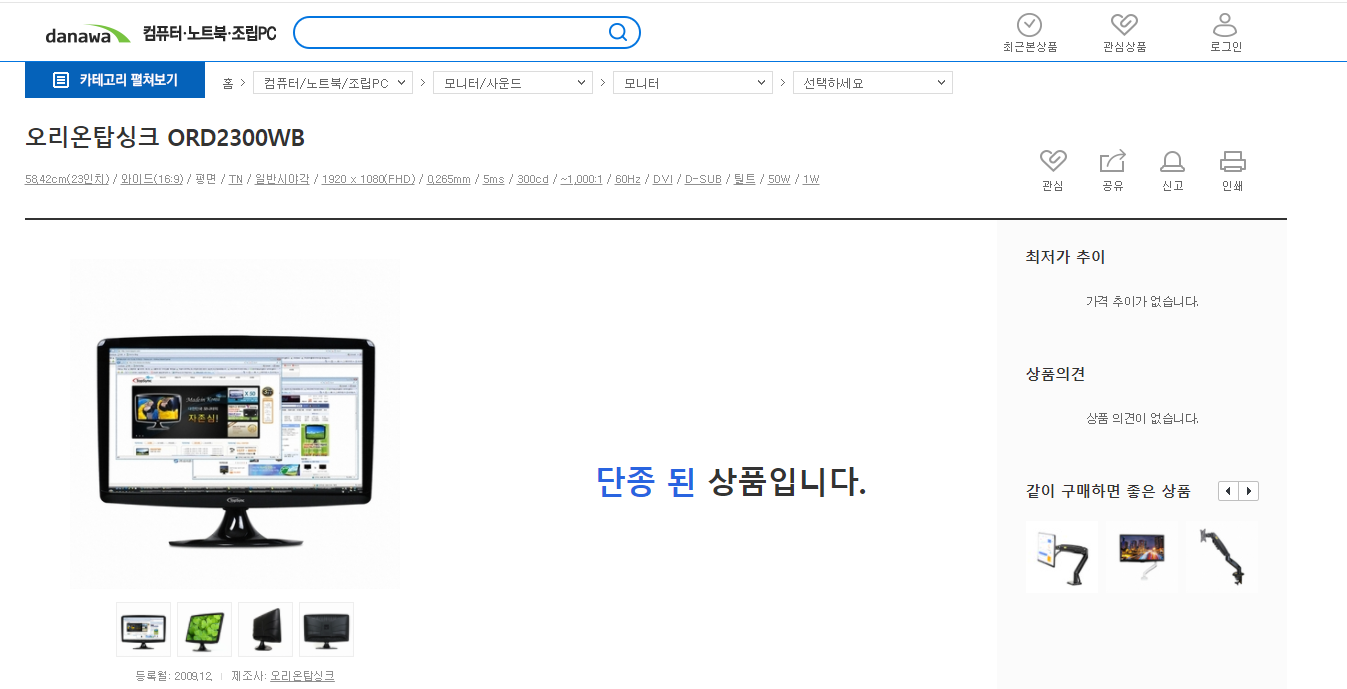Open third recommended monitor arm product
This screenshot has width=1347, height=689.
(1222, 557)
